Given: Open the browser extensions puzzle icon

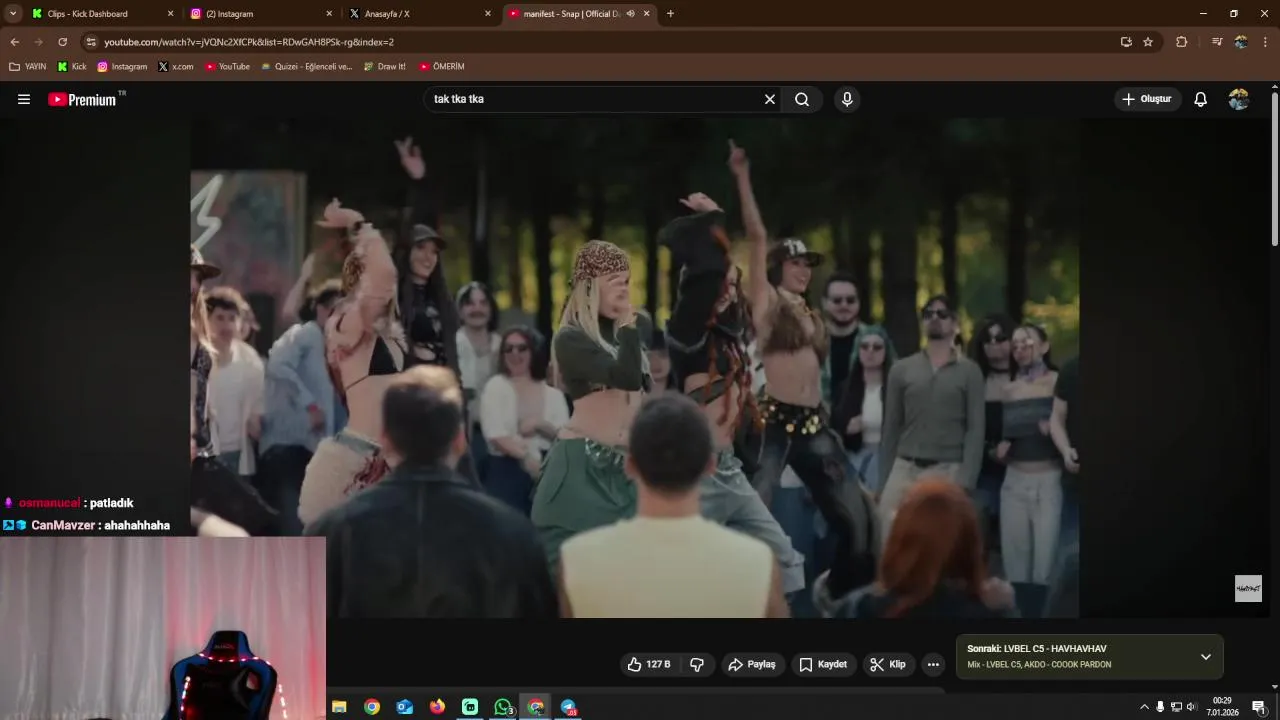Looking at the screenshot, I should (x=1181, y=42).
